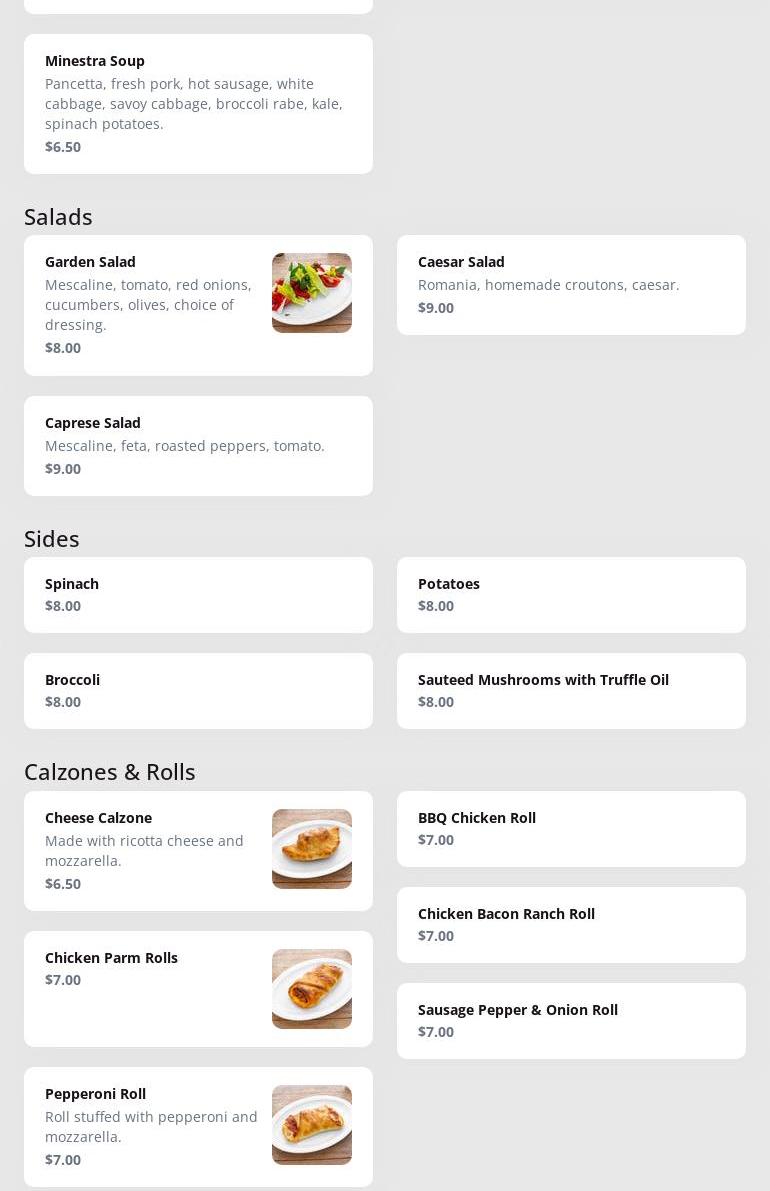Viewport: 770px width, 1191px height.
Task: Add Spinach side to the order
Action: 198,595
